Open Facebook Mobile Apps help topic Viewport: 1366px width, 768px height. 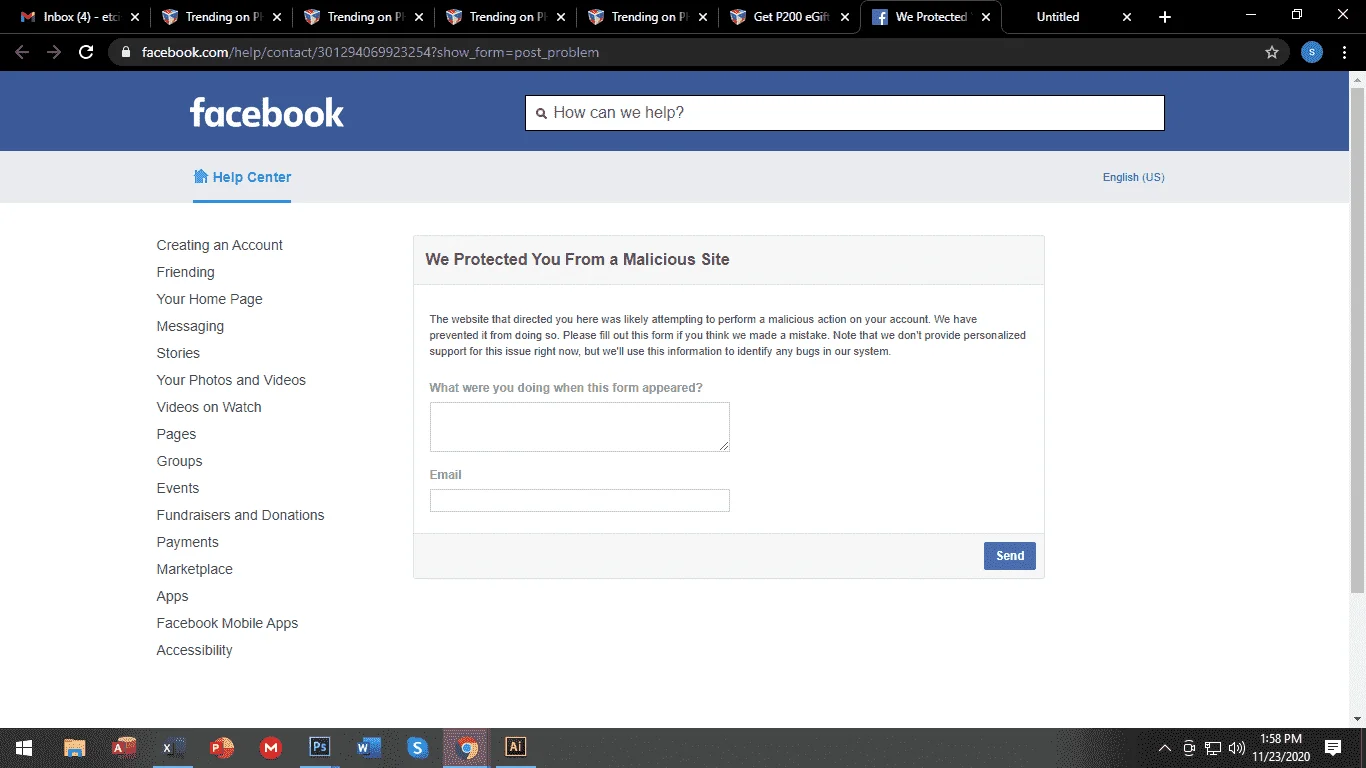[227, 623]
